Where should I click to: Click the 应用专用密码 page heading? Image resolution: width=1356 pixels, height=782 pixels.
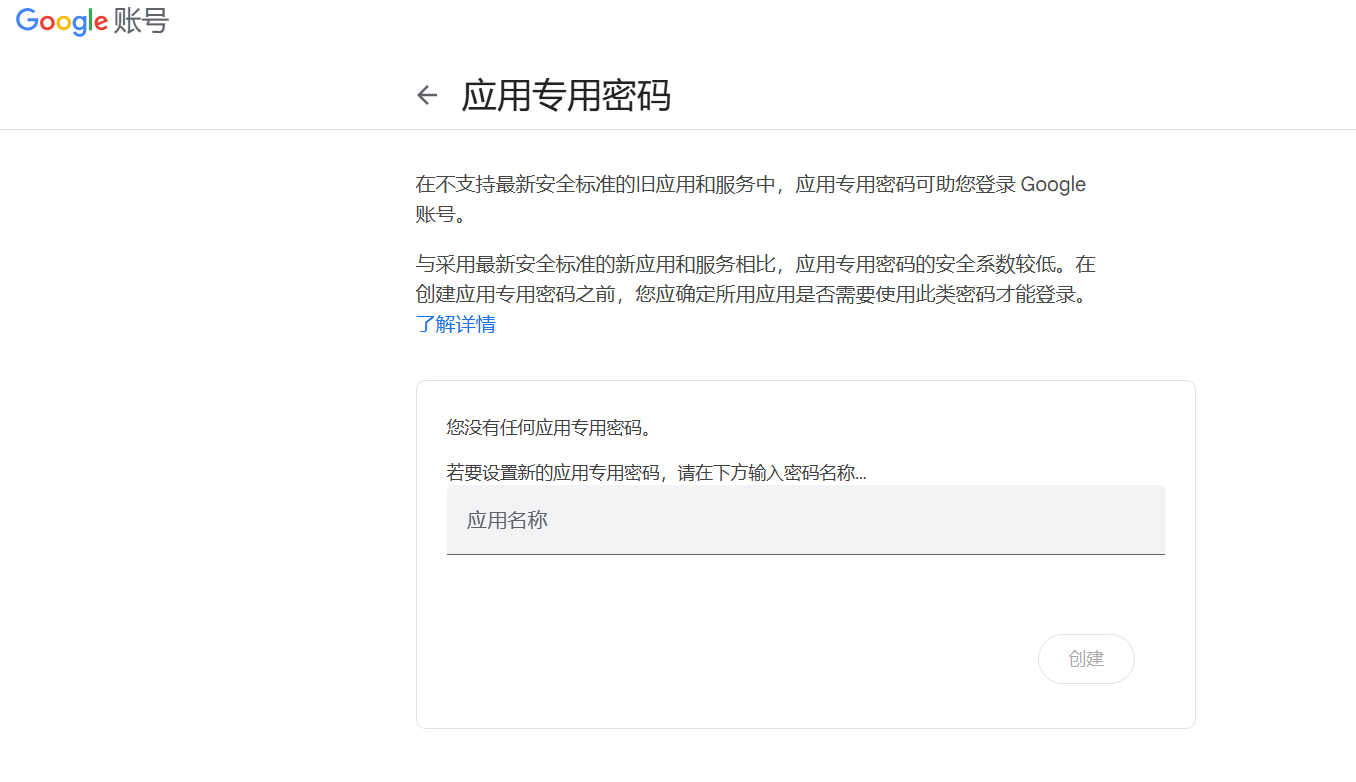pyautogui.click(x=566, y=96)
